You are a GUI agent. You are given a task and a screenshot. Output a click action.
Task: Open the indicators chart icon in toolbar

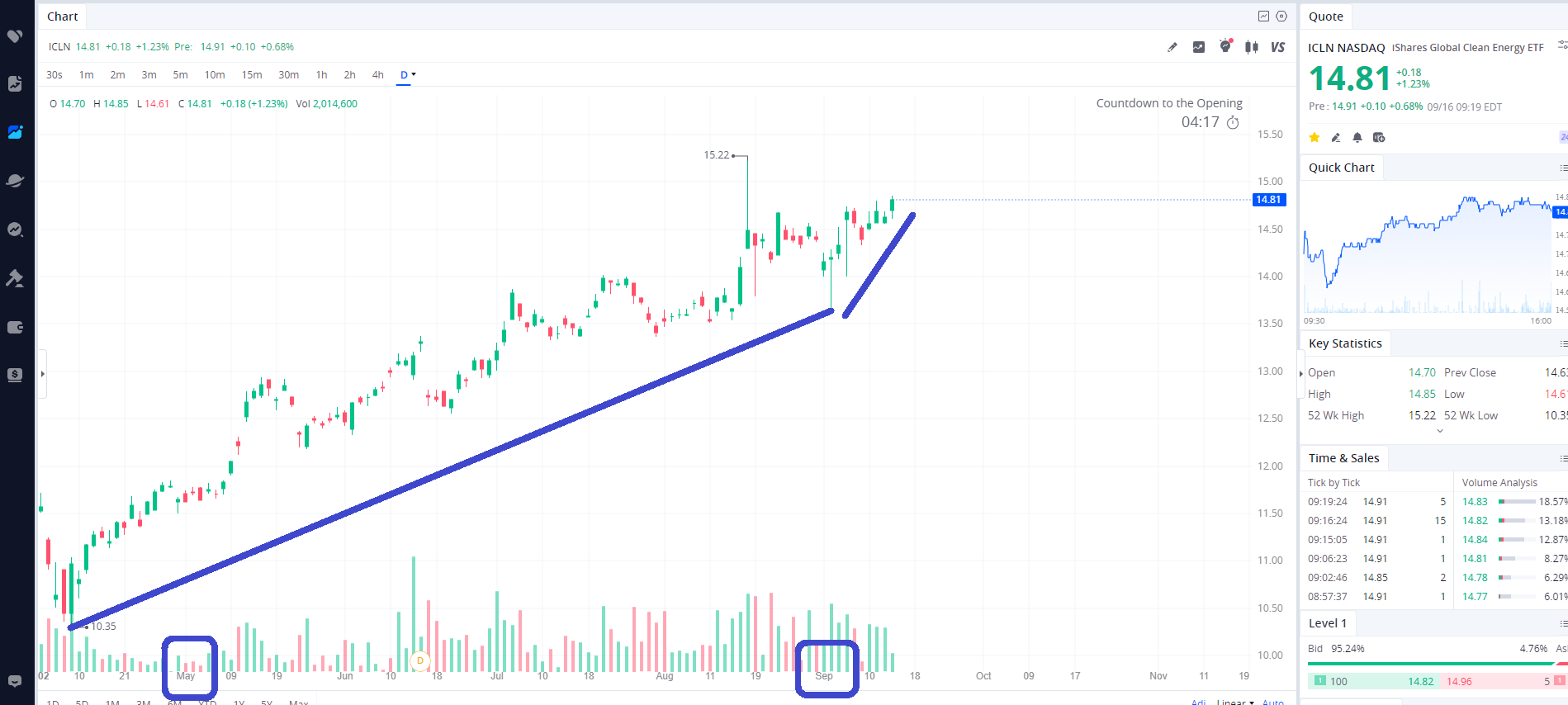click(1199, 47)
